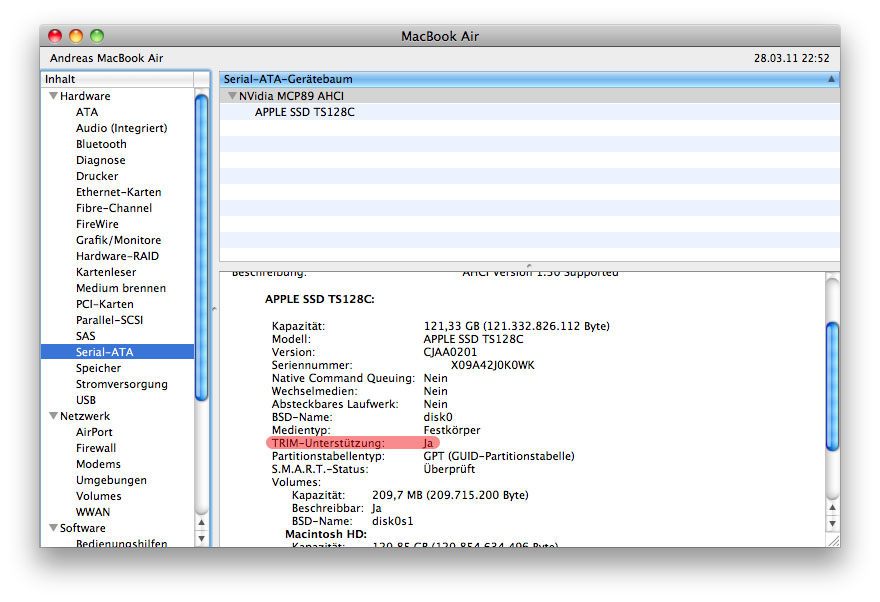Select the Diagnose entry

100,160
